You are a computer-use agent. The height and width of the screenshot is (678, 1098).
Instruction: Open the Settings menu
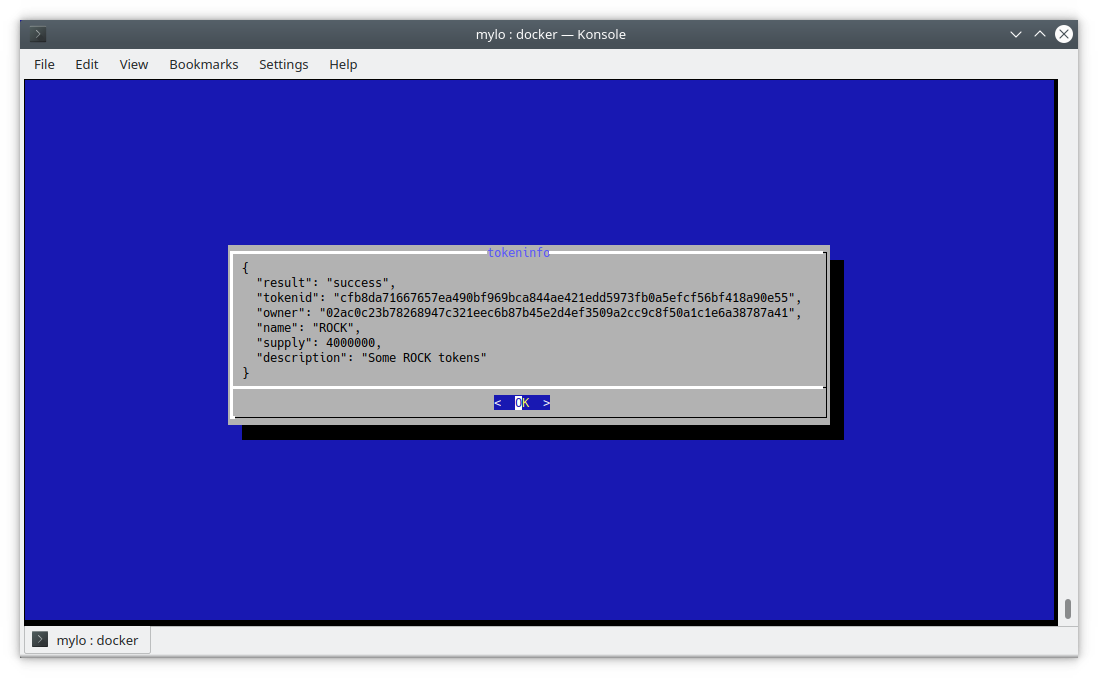click(x=283, y=64)
